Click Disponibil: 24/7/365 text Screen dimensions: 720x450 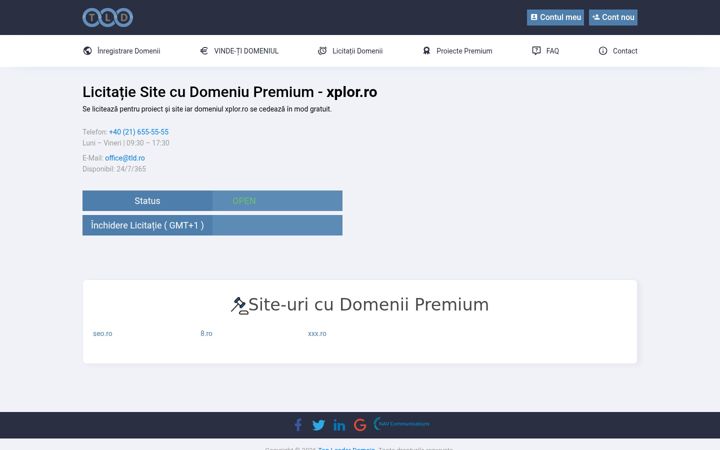pos(114,169)
